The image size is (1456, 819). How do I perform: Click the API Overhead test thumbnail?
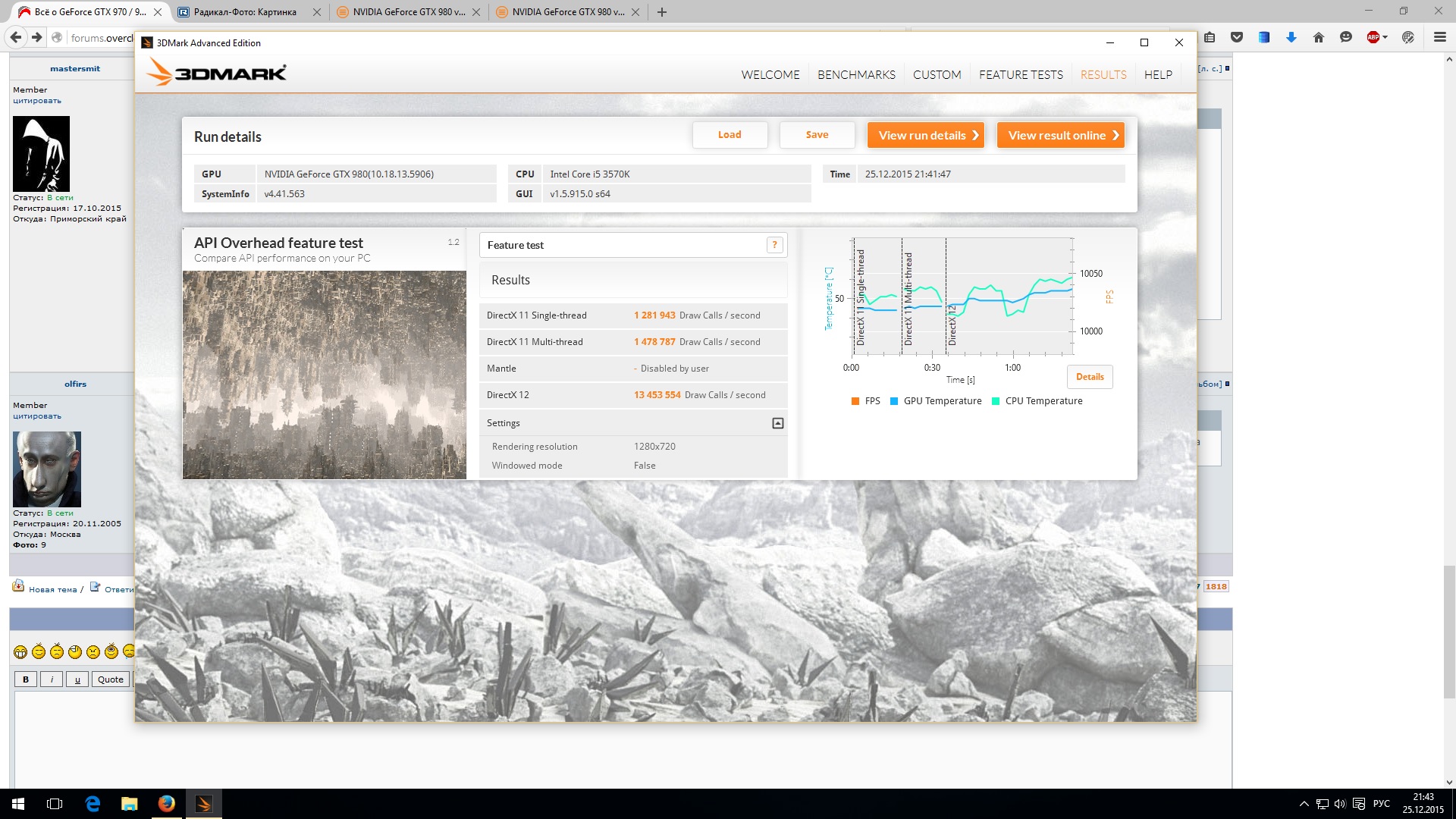(325, 375)
